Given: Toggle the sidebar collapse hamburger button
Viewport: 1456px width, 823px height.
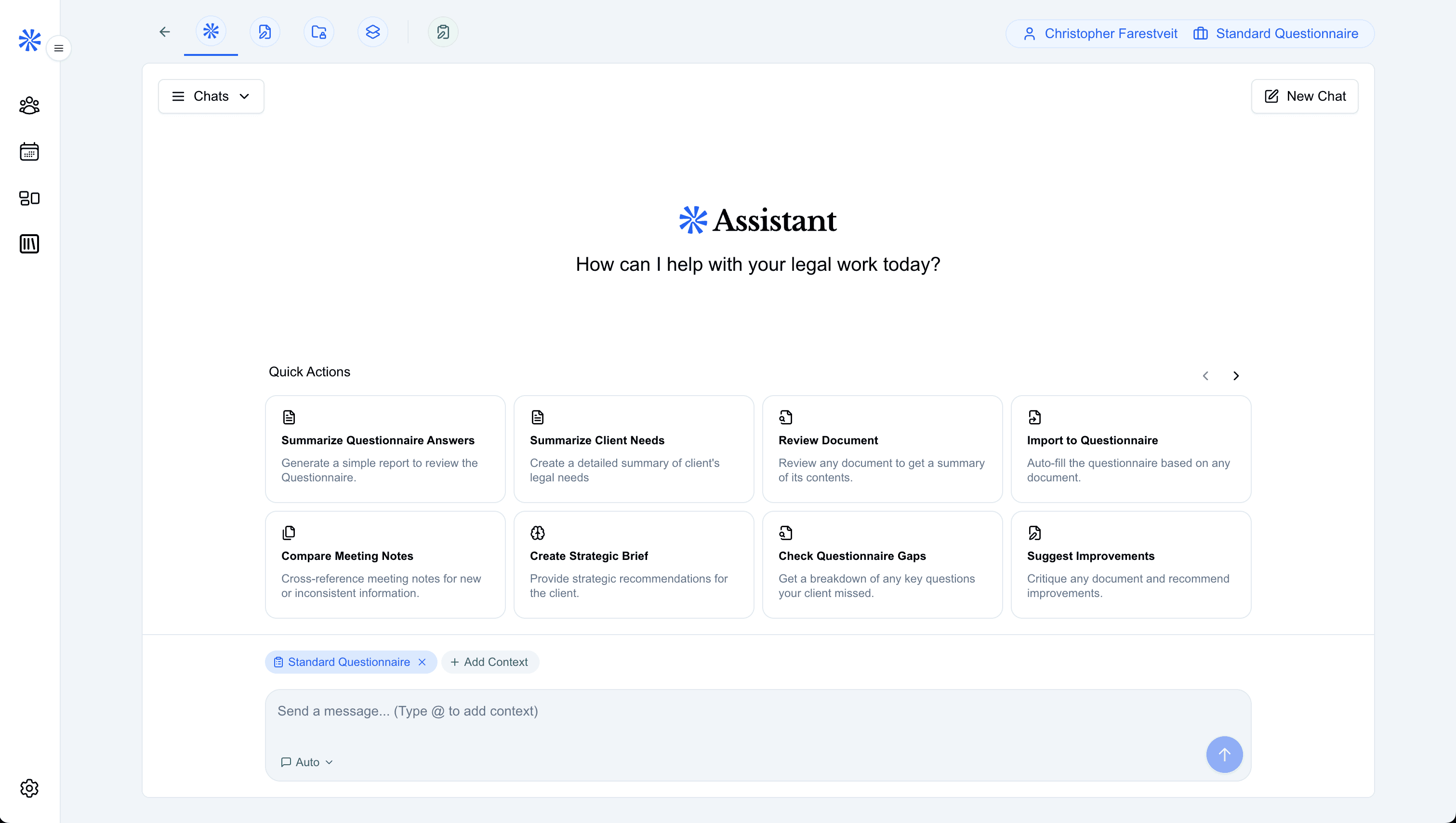Looking at the screenshot, I should click(58, 48).
